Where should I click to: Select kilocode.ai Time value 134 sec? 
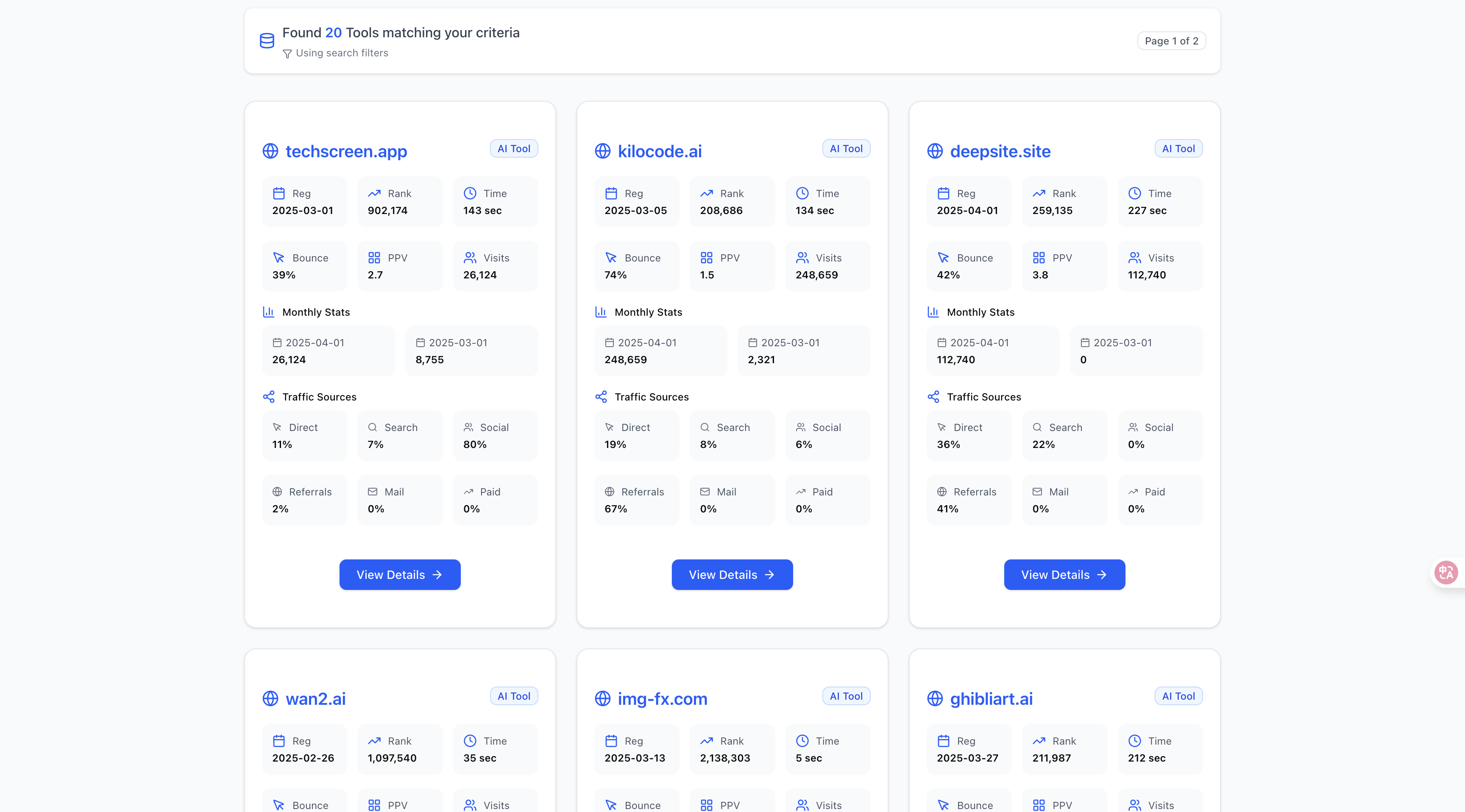click(814, 210)
